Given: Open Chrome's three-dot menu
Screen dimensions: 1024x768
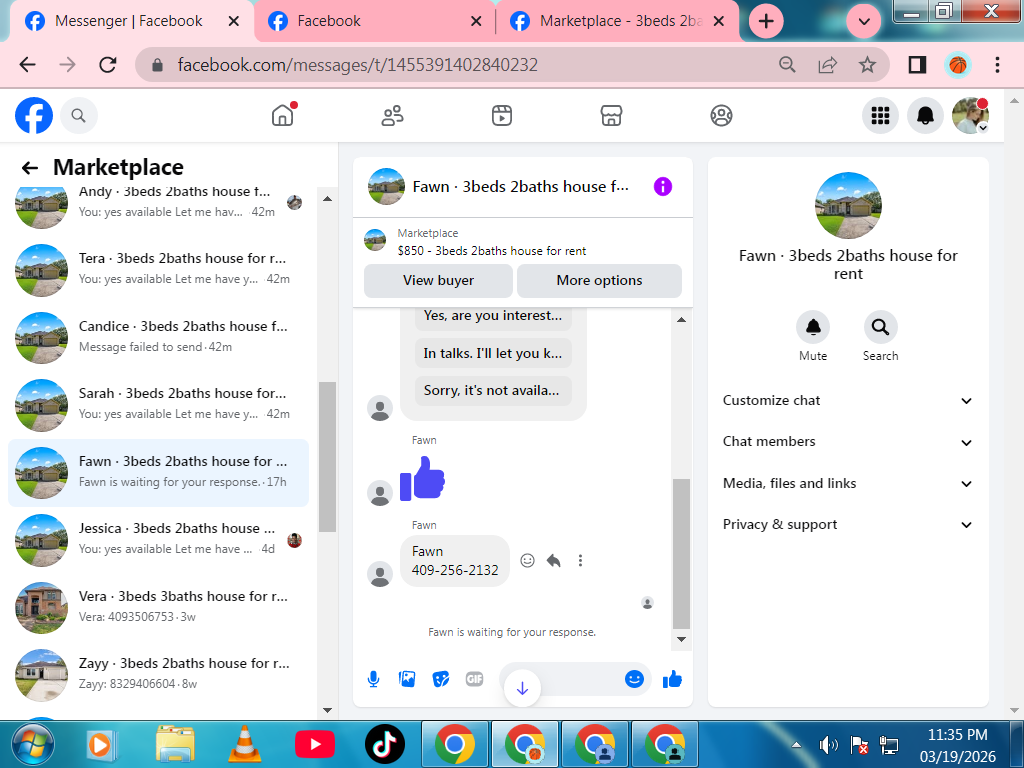Looking at the screenshot, I should (x=997, y=65).
